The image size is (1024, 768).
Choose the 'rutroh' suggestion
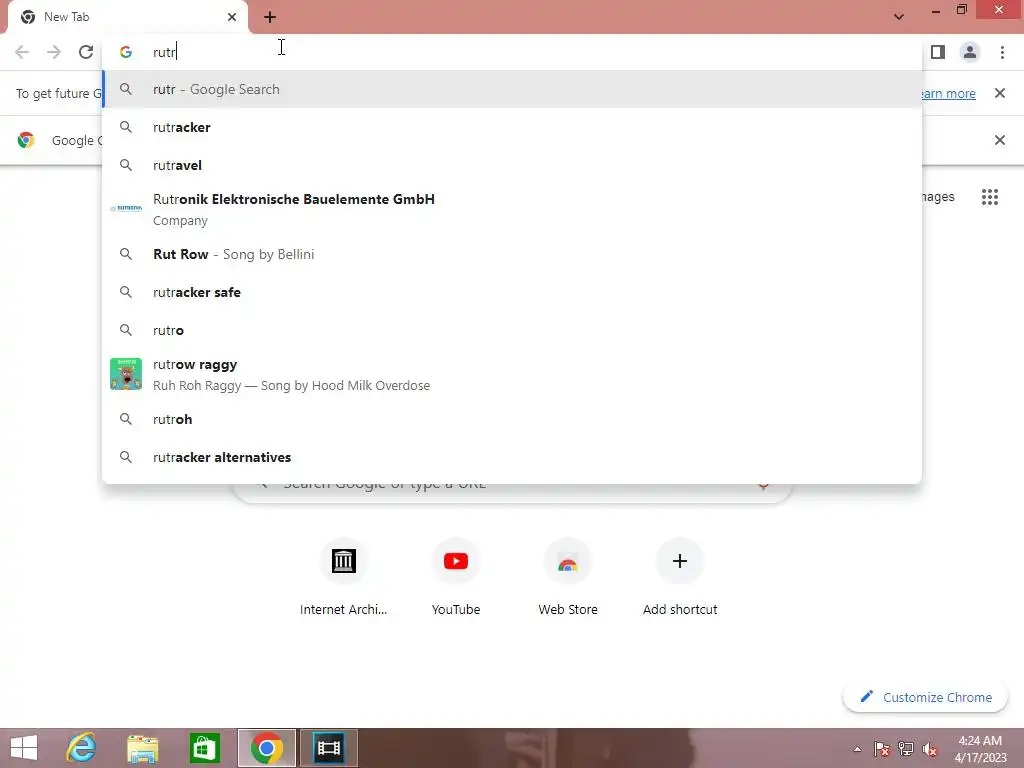point(512,419)
